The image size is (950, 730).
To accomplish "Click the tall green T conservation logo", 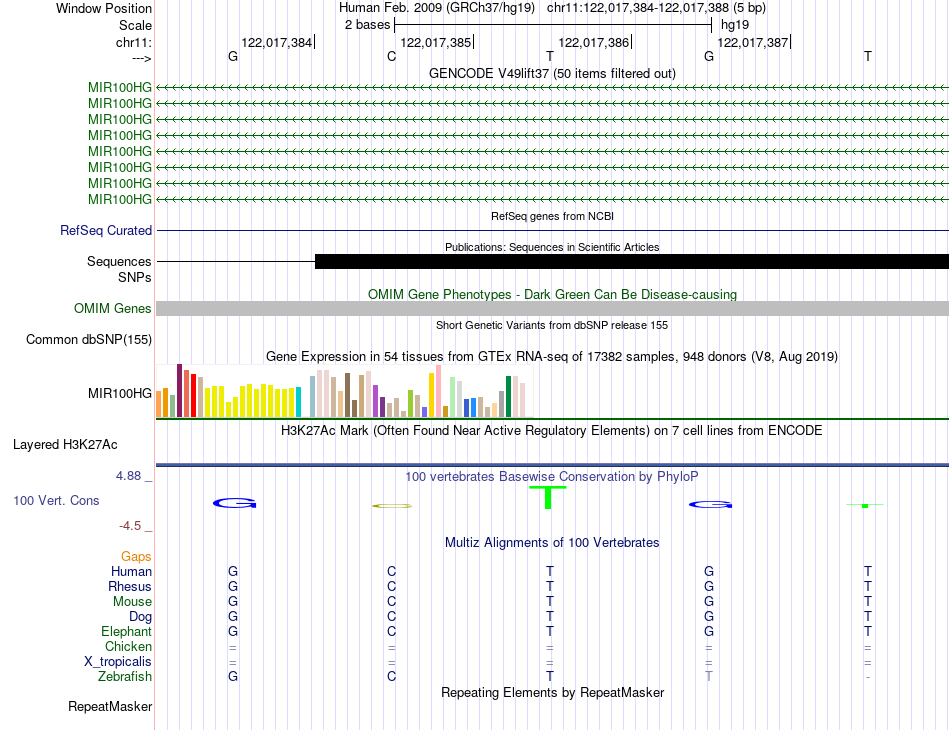I will pyautogui.click(x=548, y=497).
